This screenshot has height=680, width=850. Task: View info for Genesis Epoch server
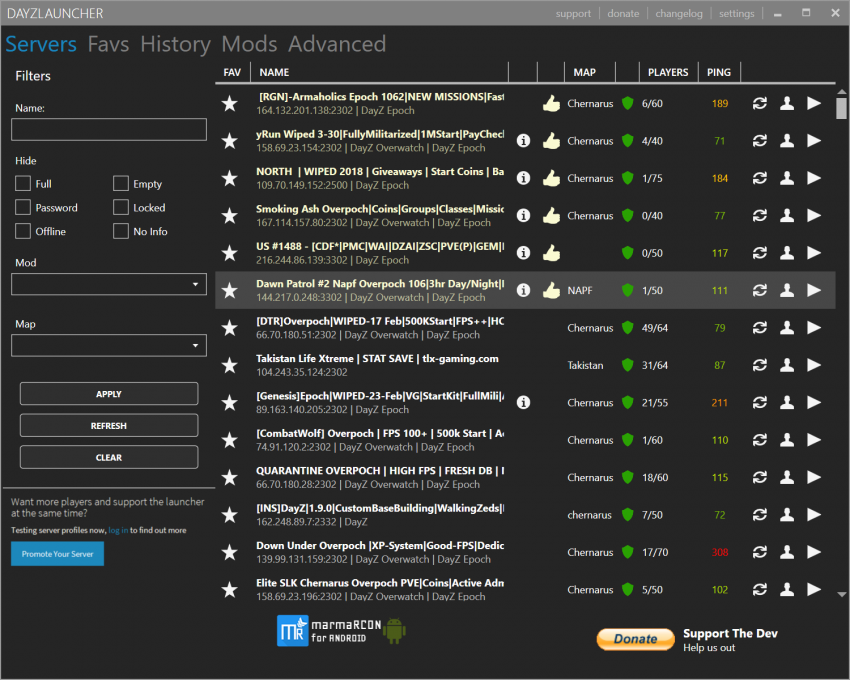523,403
